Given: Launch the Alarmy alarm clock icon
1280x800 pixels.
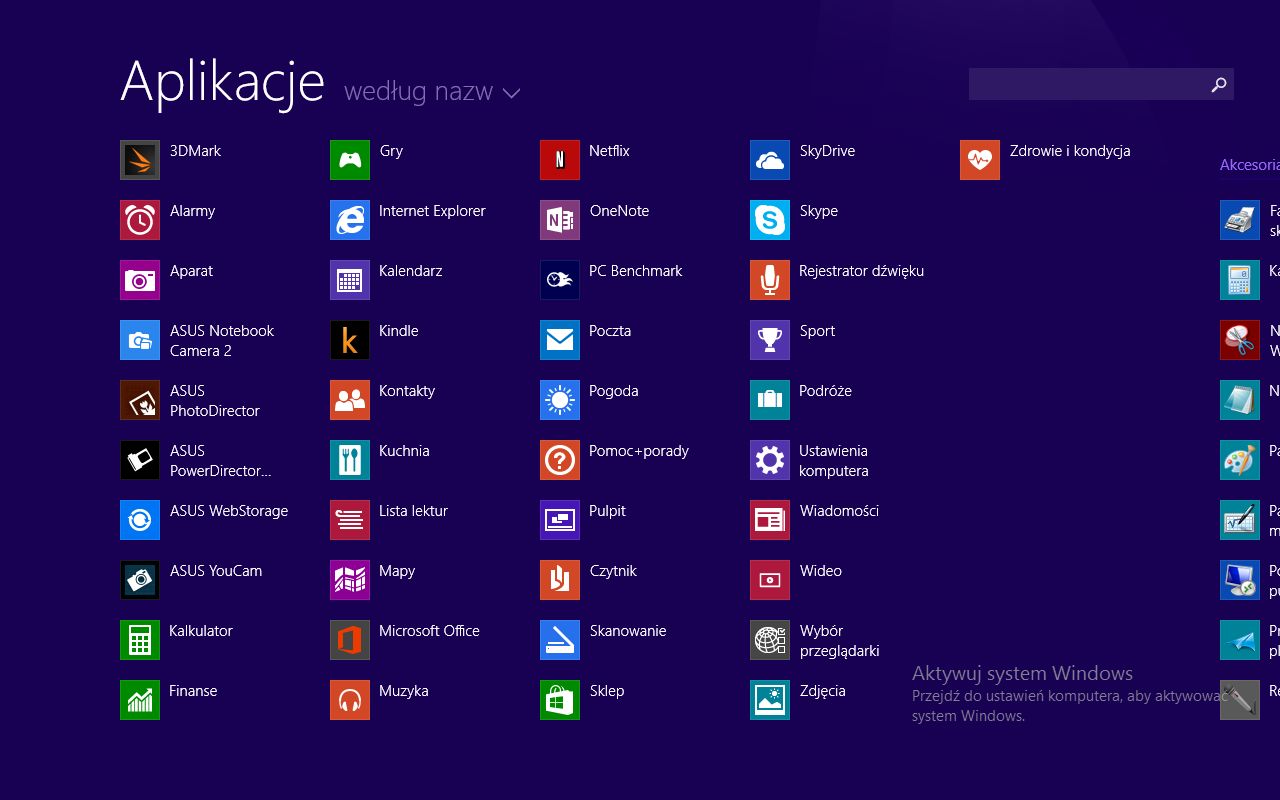Looking at the screenshot, I should pyautogui.click(x=140, y=220).
